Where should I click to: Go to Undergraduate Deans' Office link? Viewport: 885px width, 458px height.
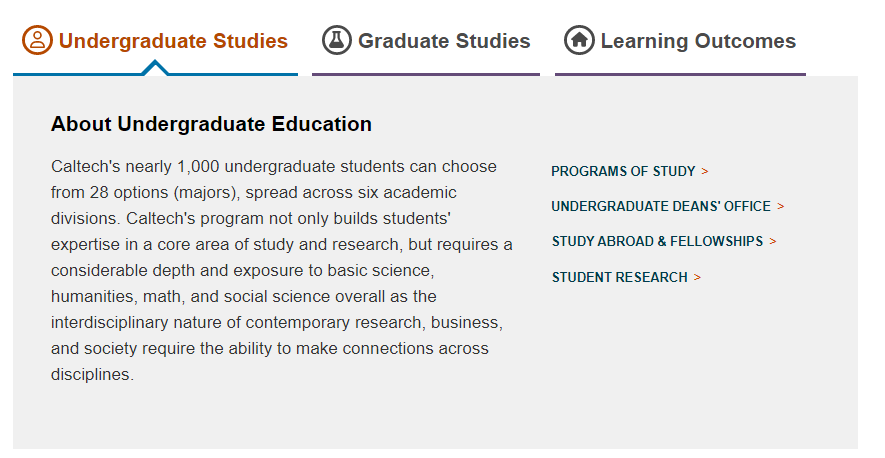tap(661, 207)
